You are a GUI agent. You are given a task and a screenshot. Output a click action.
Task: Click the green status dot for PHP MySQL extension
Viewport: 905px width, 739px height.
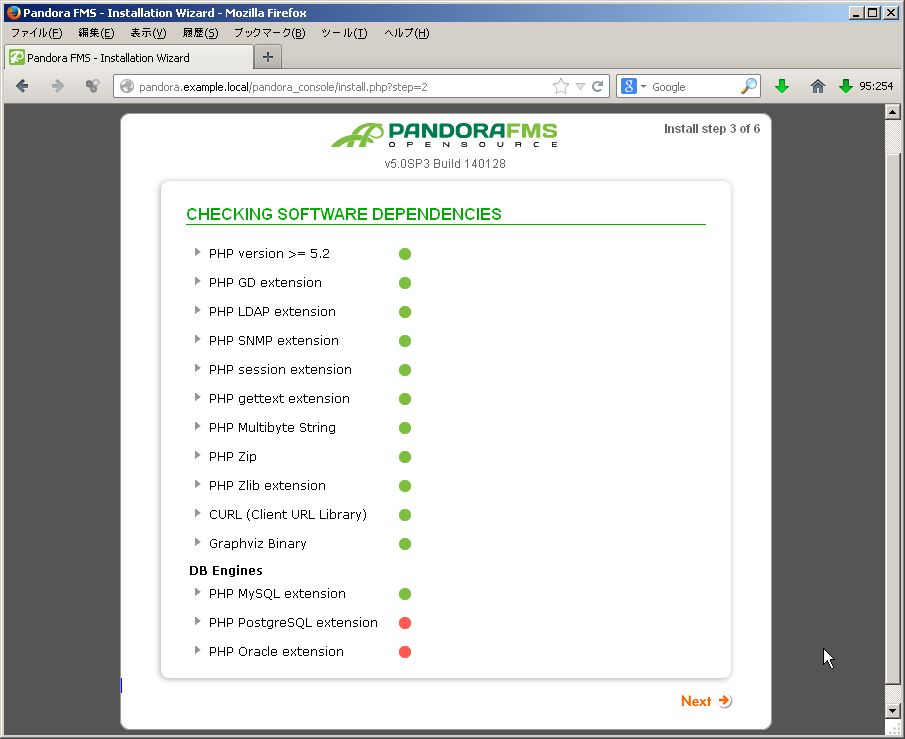pyautogui.click(x=405, y=594)
